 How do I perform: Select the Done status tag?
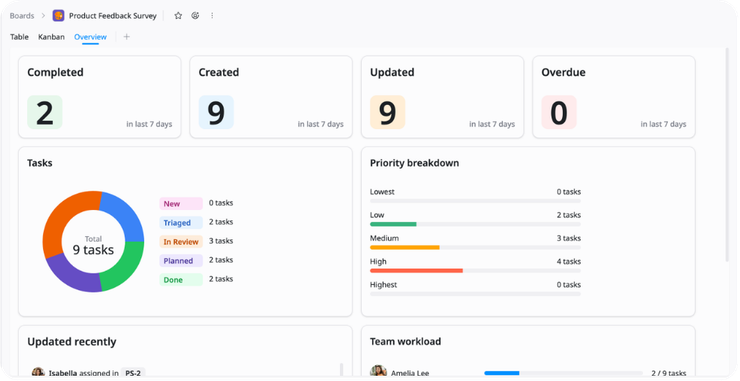pyautogui.click(x=181, y=279)
